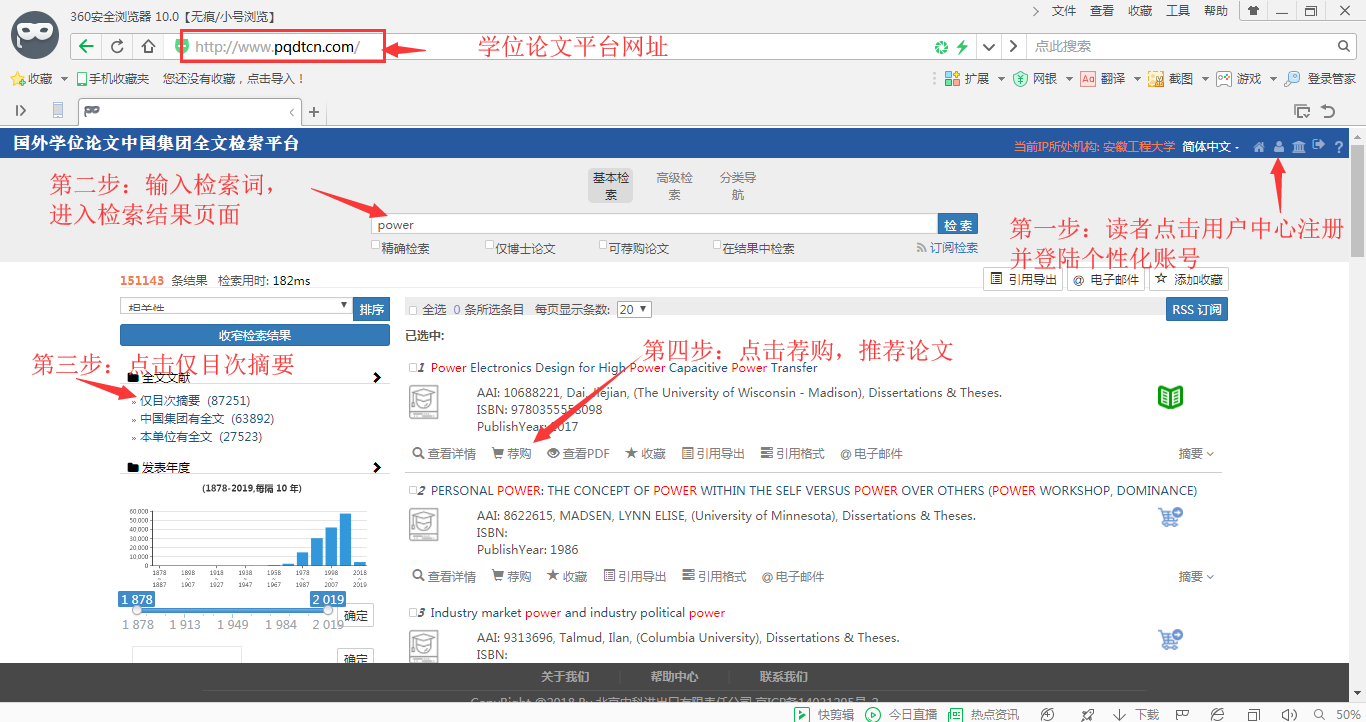1366x722 pixels.
Task: Click the 查看PDF eye icon for result 1
Action: tap(552, 453)
